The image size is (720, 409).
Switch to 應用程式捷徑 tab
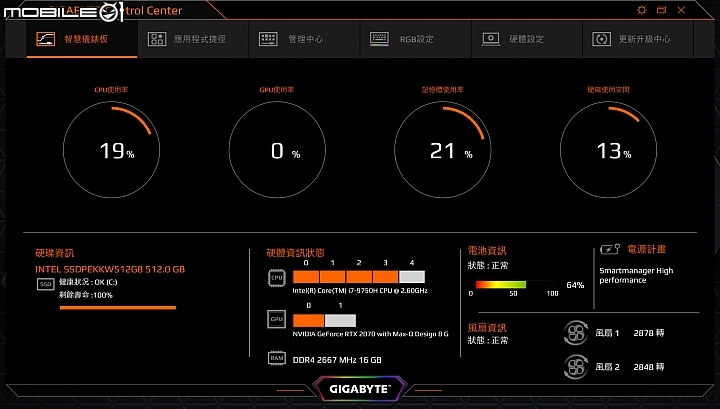[193, 39]
